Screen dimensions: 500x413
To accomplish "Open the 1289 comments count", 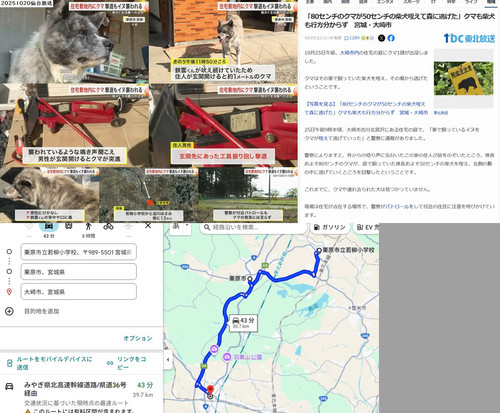I will (x=352, y=38).
